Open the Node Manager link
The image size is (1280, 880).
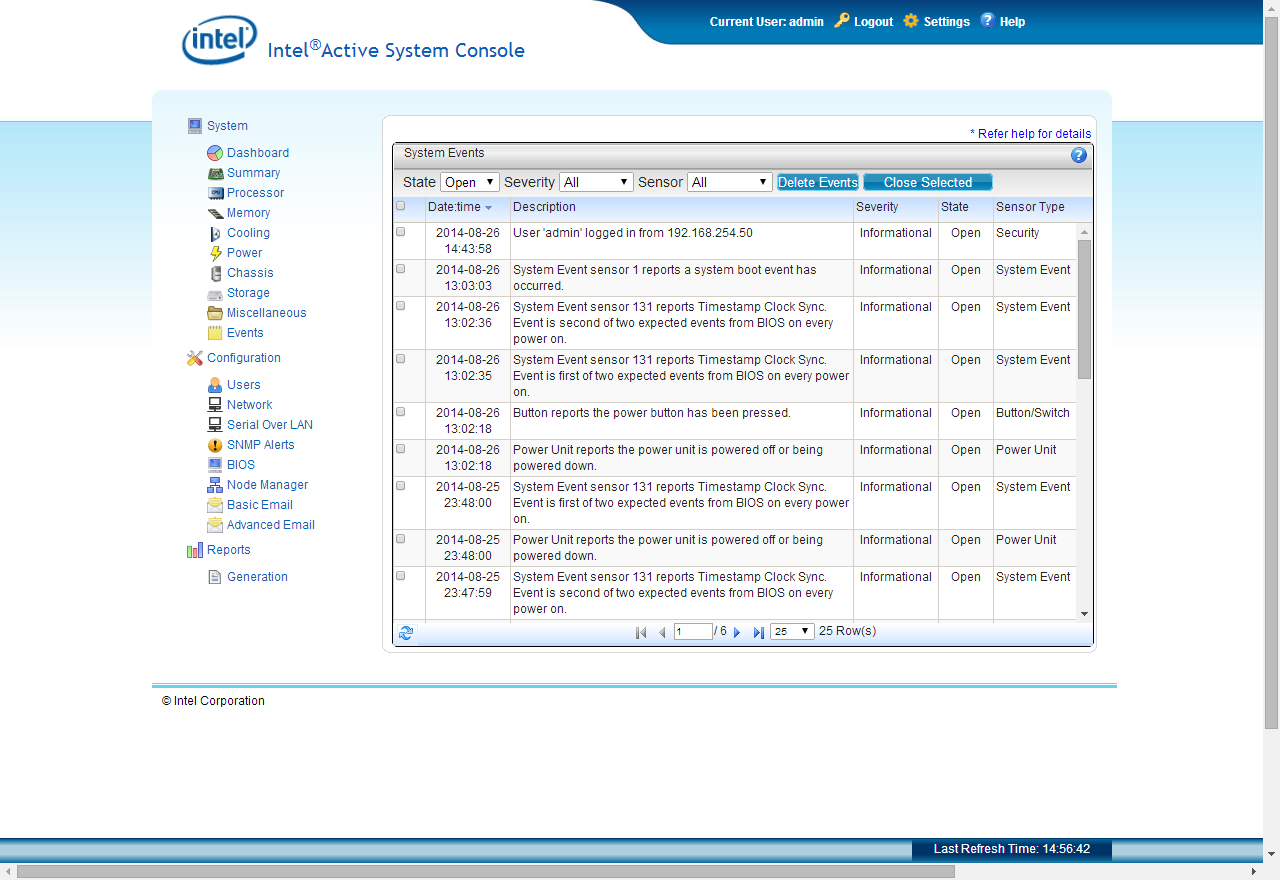pyautogui.click(x=267, y=485)
